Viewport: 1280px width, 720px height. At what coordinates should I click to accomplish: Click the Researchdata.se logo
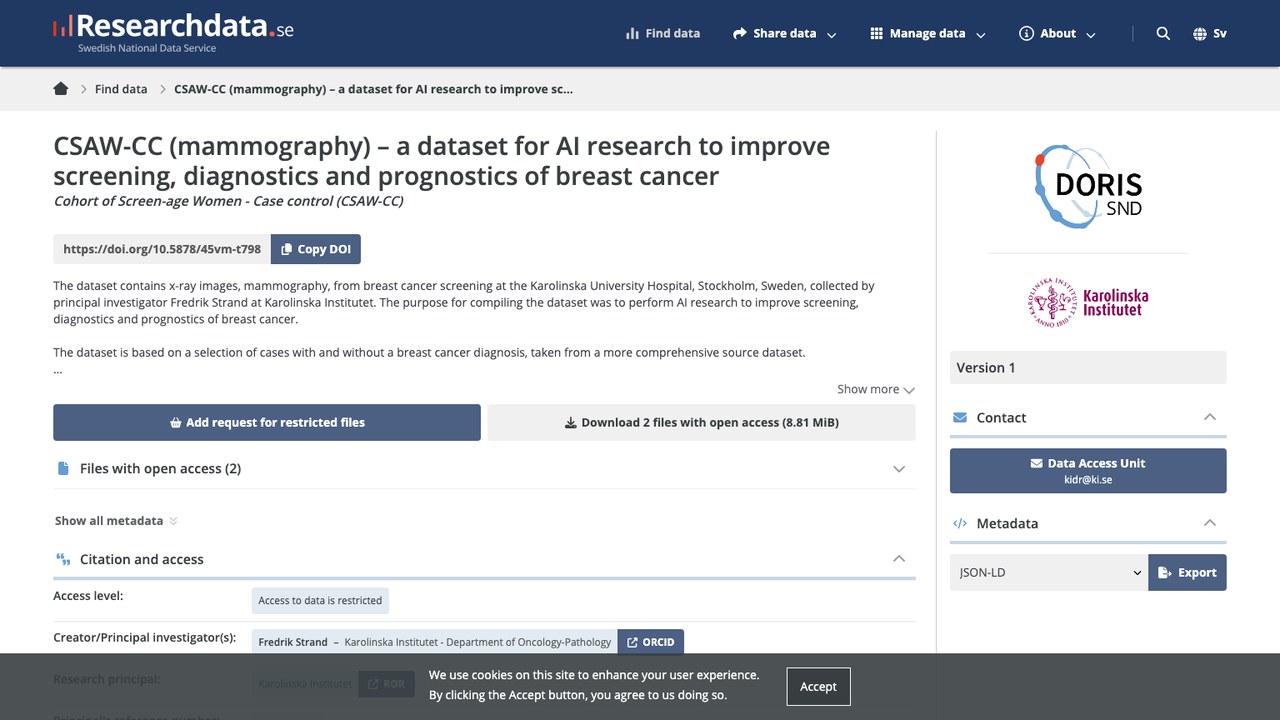point(173,31)
